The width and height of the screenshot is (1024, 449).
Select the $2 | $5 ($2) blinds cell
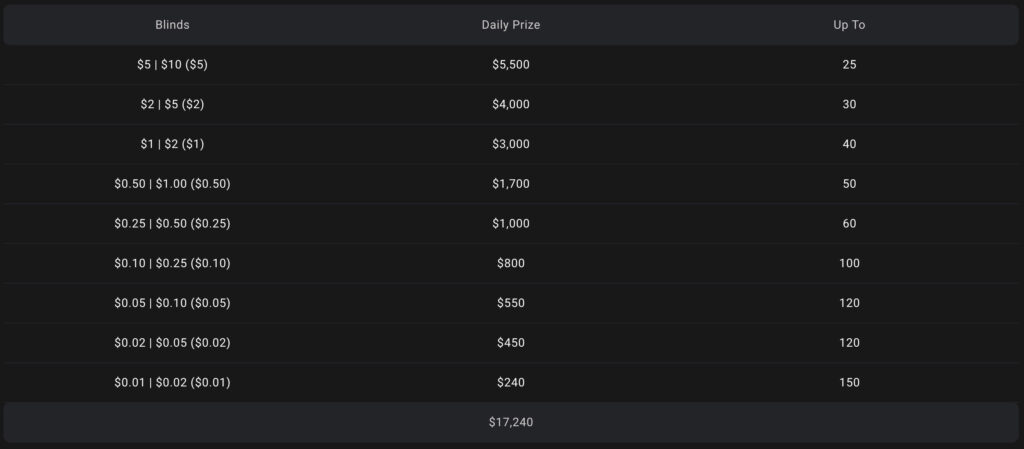click(172, 104)
